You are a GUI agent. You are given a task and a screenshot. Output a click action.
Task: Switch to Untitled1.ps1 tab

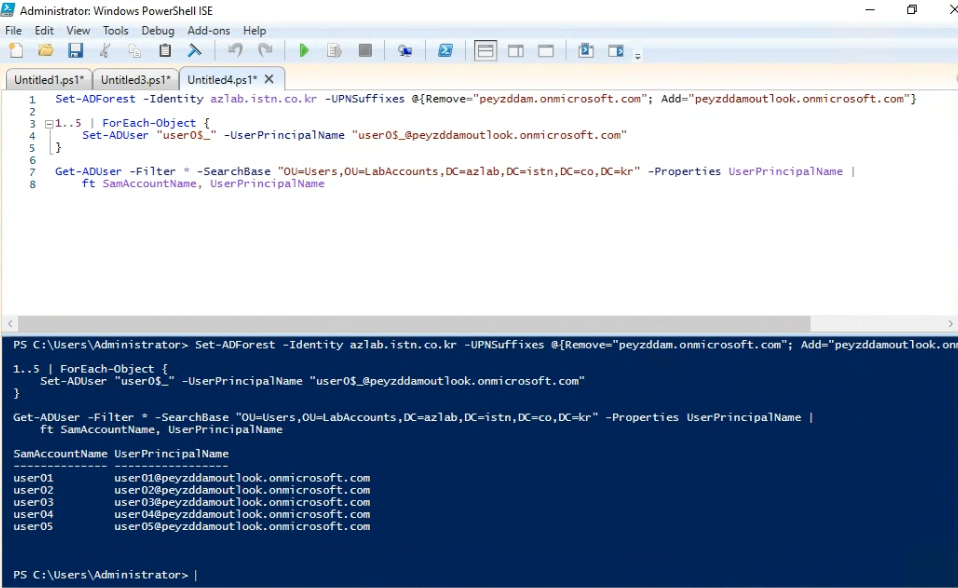(x=49, y=79)
